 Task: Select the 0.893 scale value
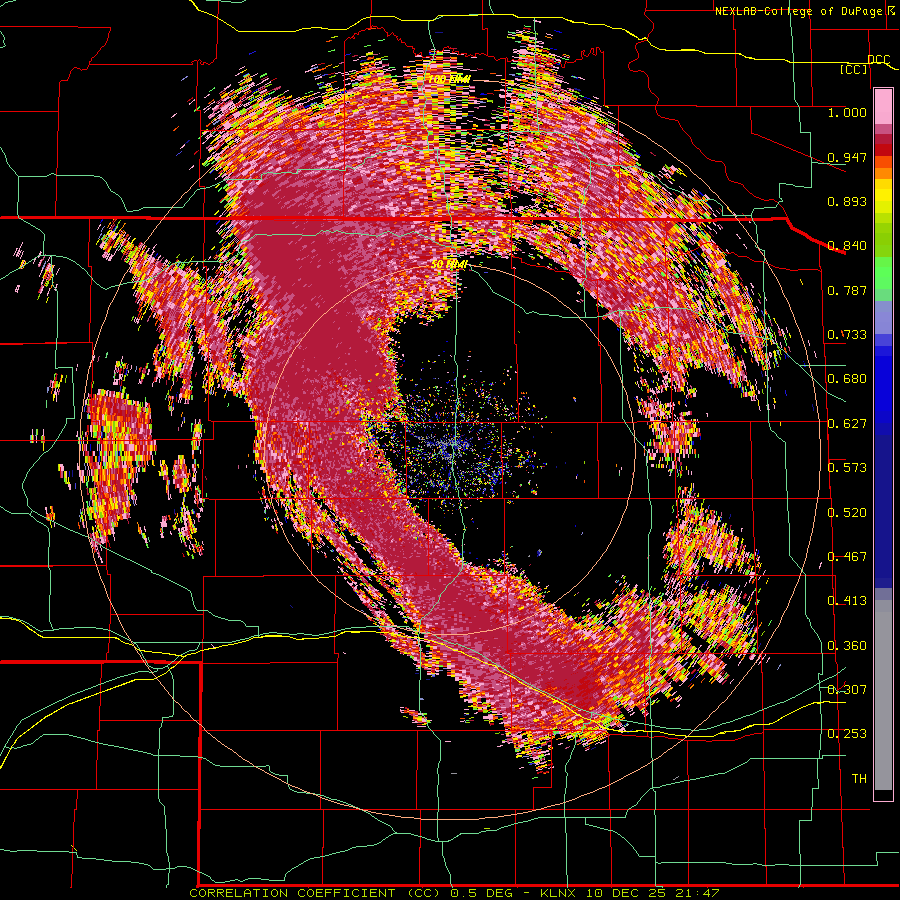847,201
